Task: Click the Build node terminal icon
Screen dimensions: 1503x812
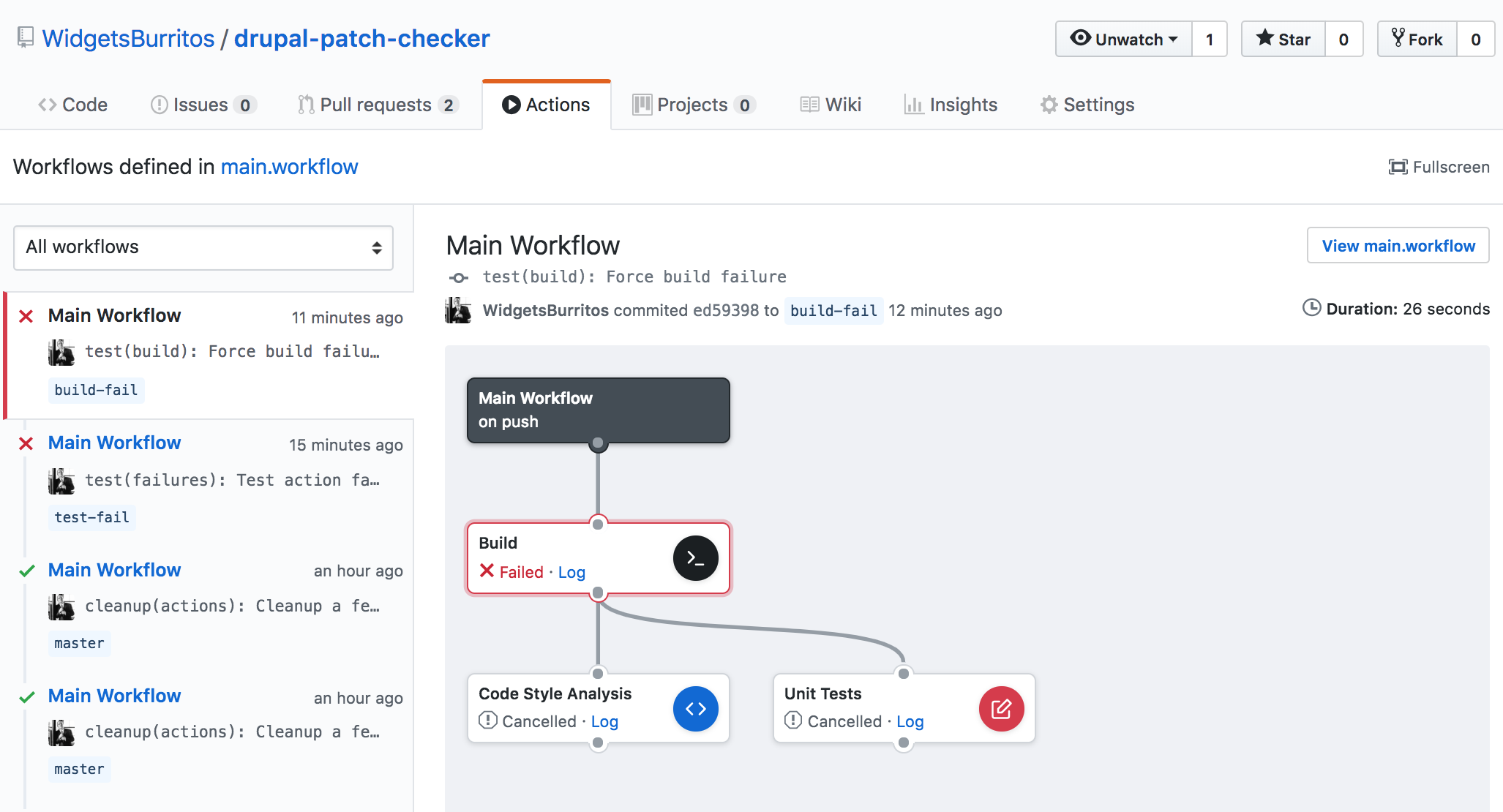Action: point(697,556)
